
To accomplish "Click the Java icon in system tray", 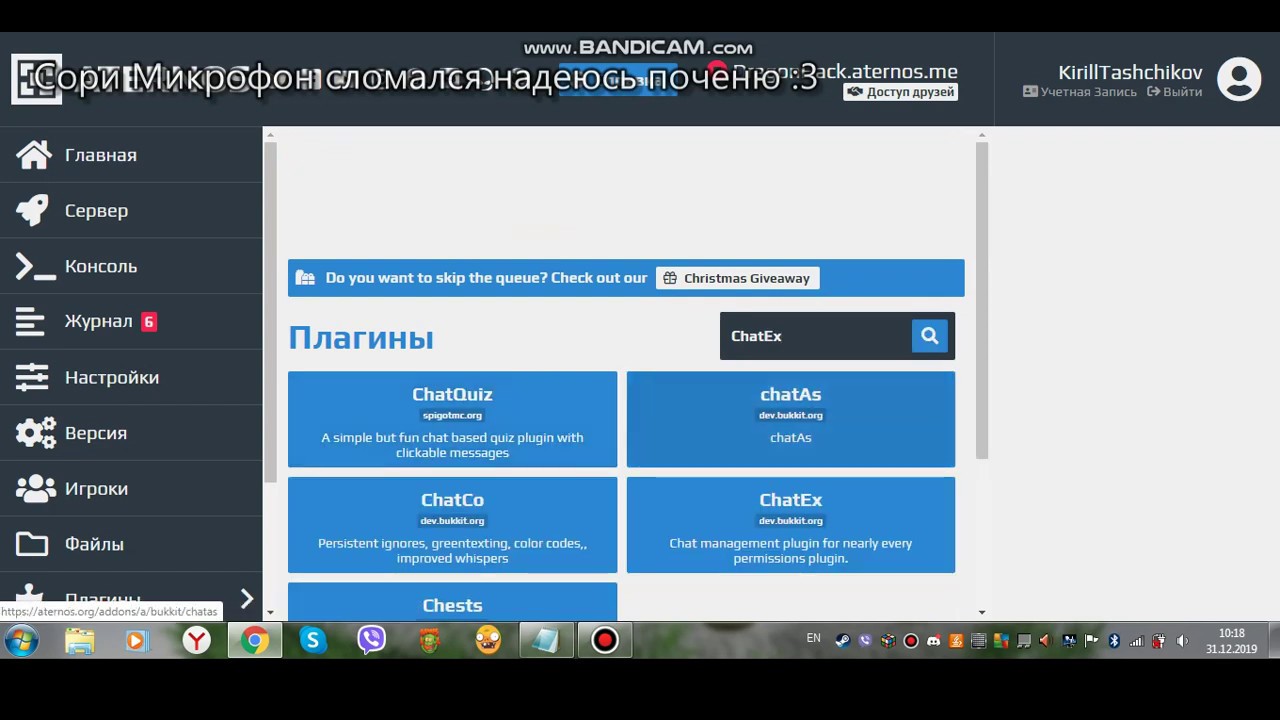I will pyautogui.click(x=956, y=641).
